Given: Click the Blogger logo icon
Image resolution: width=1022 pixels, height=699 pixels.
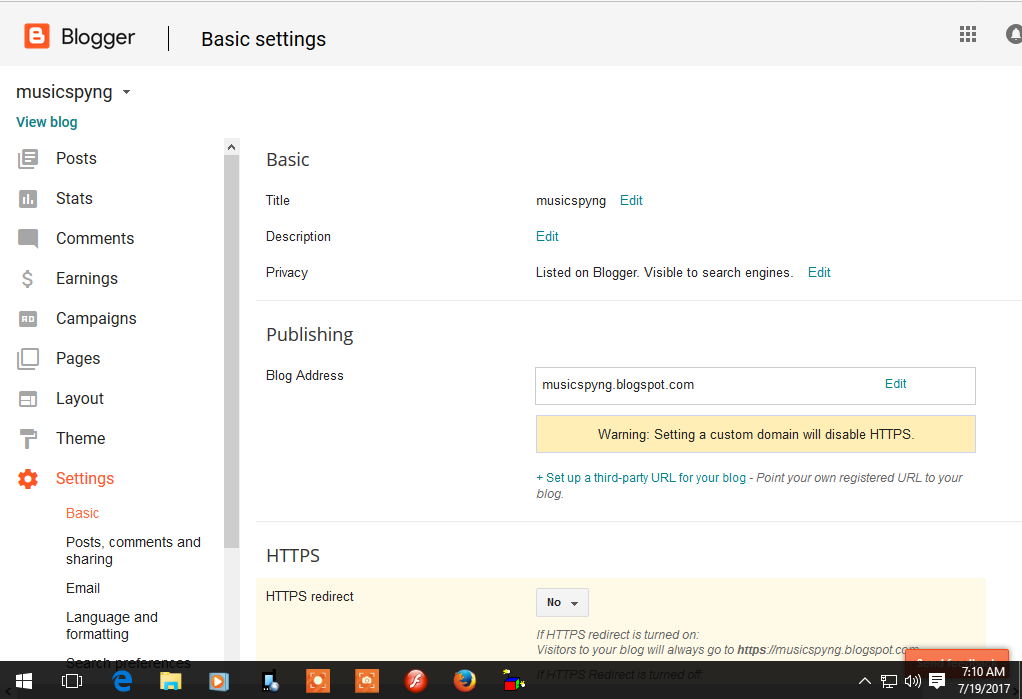Looking at the screenshot, I should [x=36, y=36].
